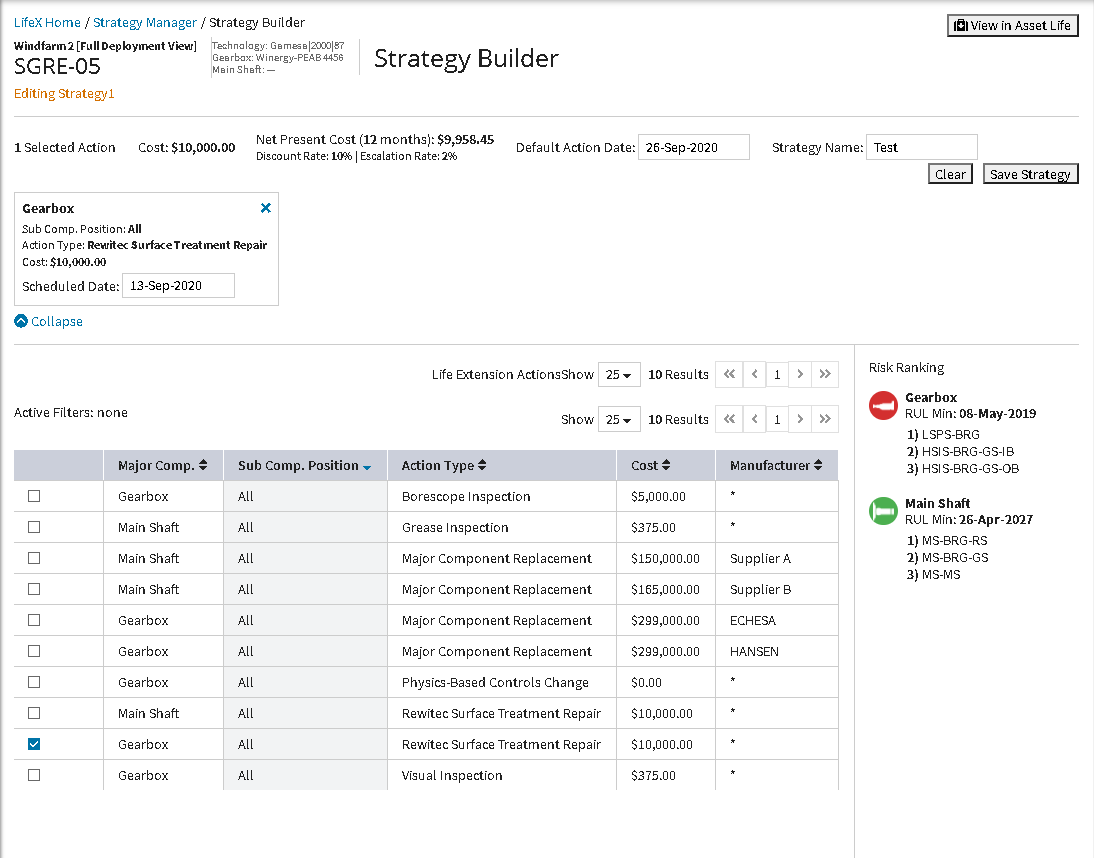Collapse the selected actions section
1094x858 pixels.
tap(49, 321)
